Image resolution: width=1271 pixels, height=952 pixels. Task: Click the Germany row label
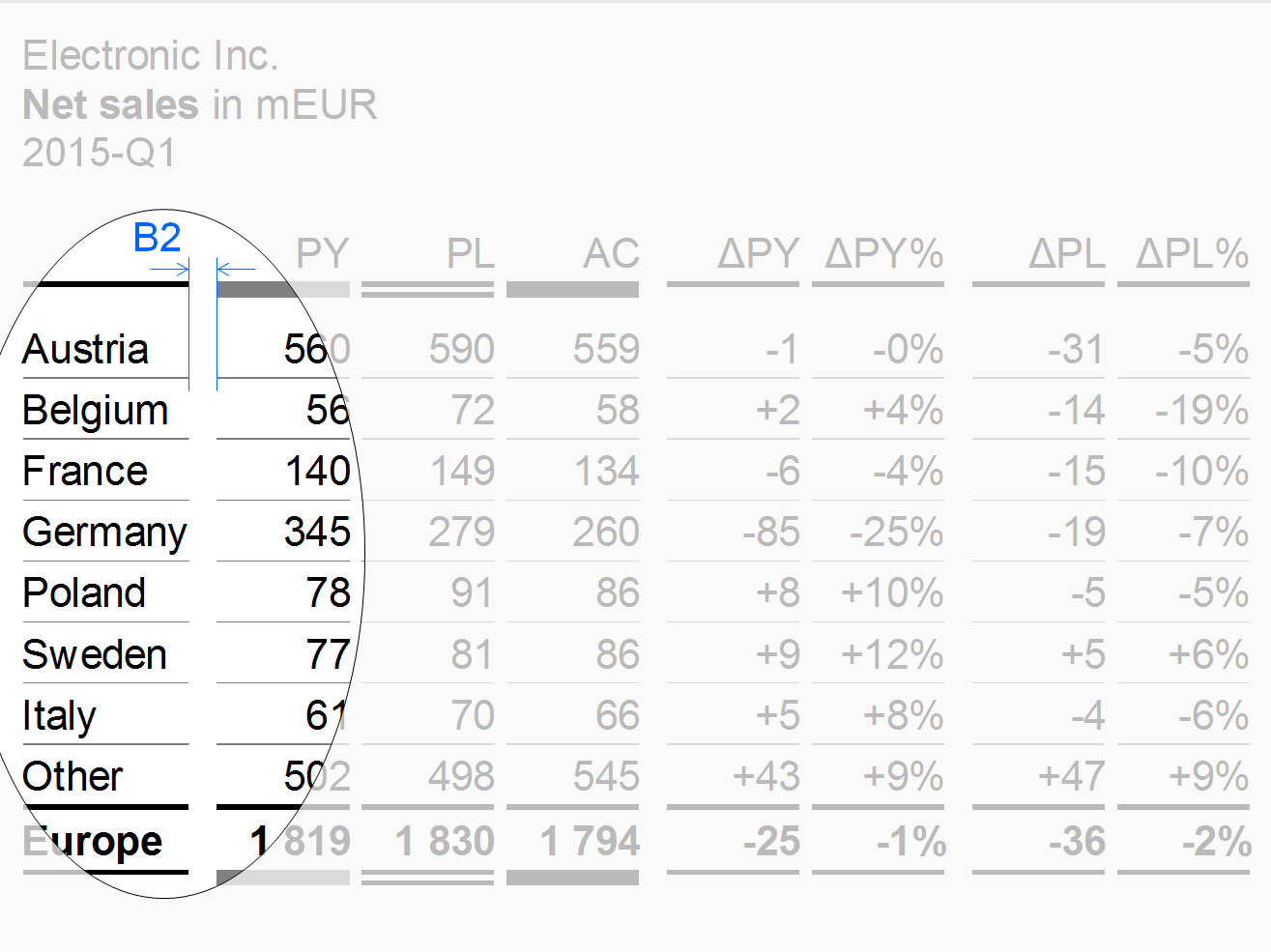coord(105,533)
